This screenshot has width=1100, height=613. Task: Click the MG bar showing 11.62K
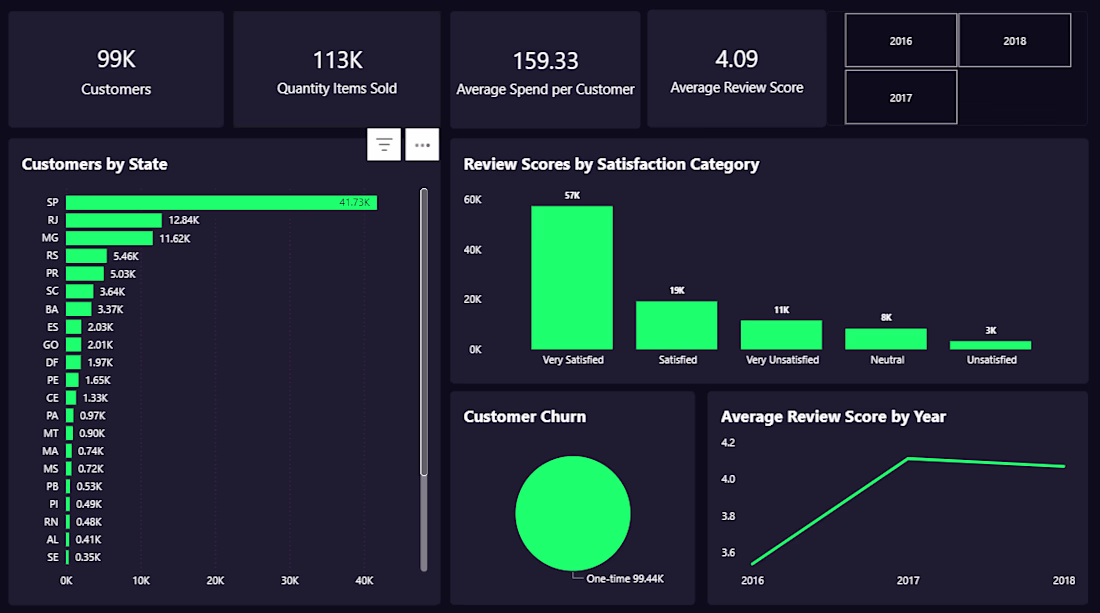(109, 238)
